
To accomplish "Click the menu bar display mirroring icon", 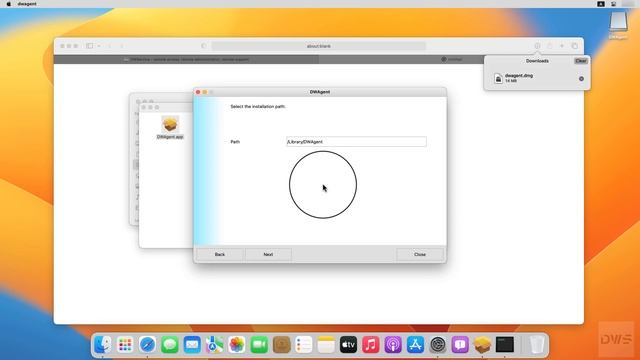I will coord(613,4).
